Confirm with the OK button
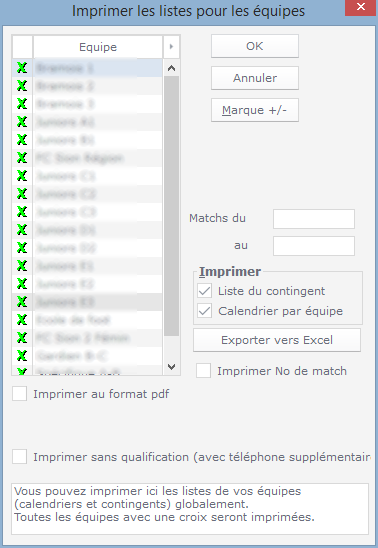The image size is (378, 548). click(255, 46)
